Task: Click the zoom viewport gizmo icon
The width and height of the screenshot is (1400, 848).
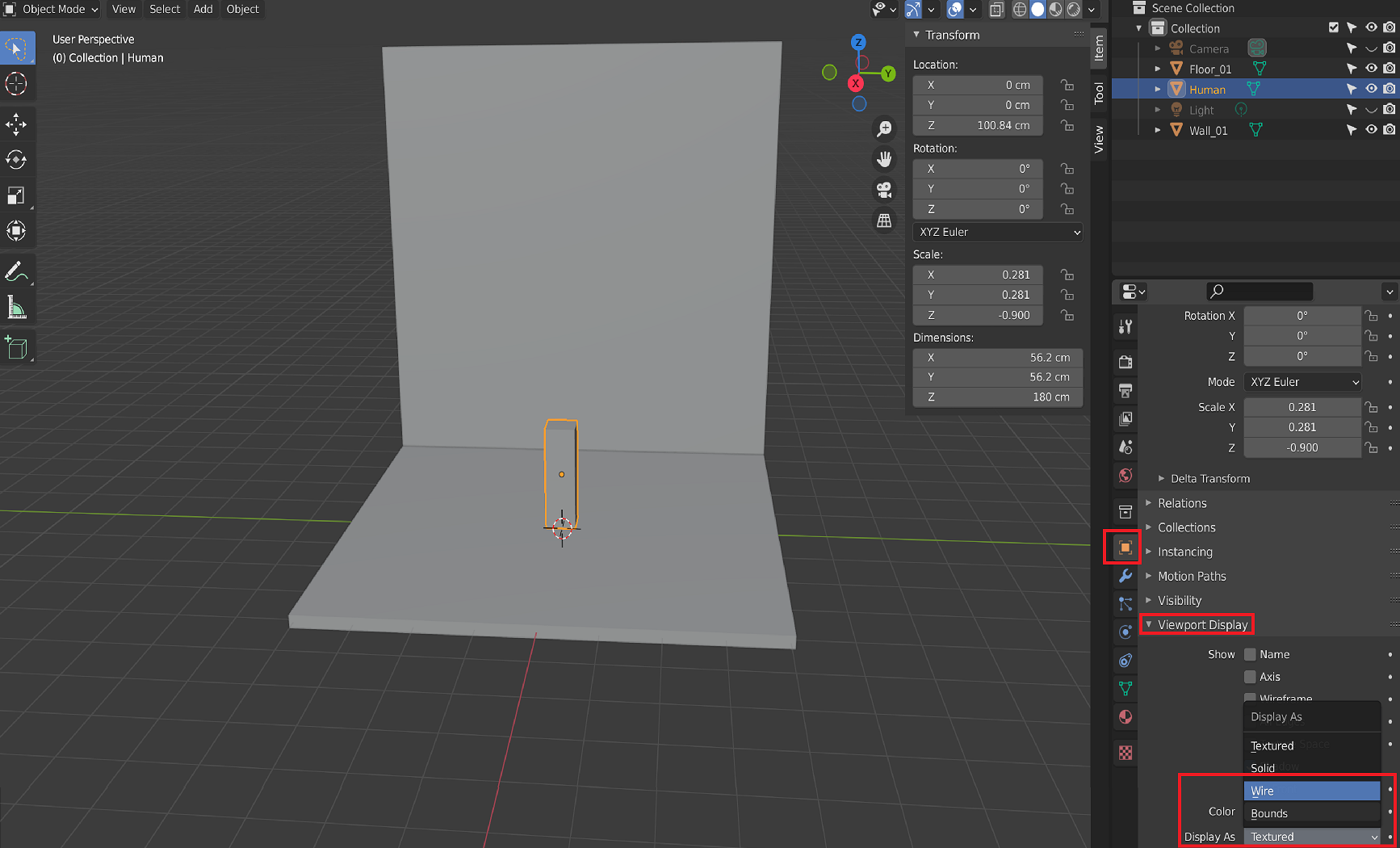Action: (885, 128)
